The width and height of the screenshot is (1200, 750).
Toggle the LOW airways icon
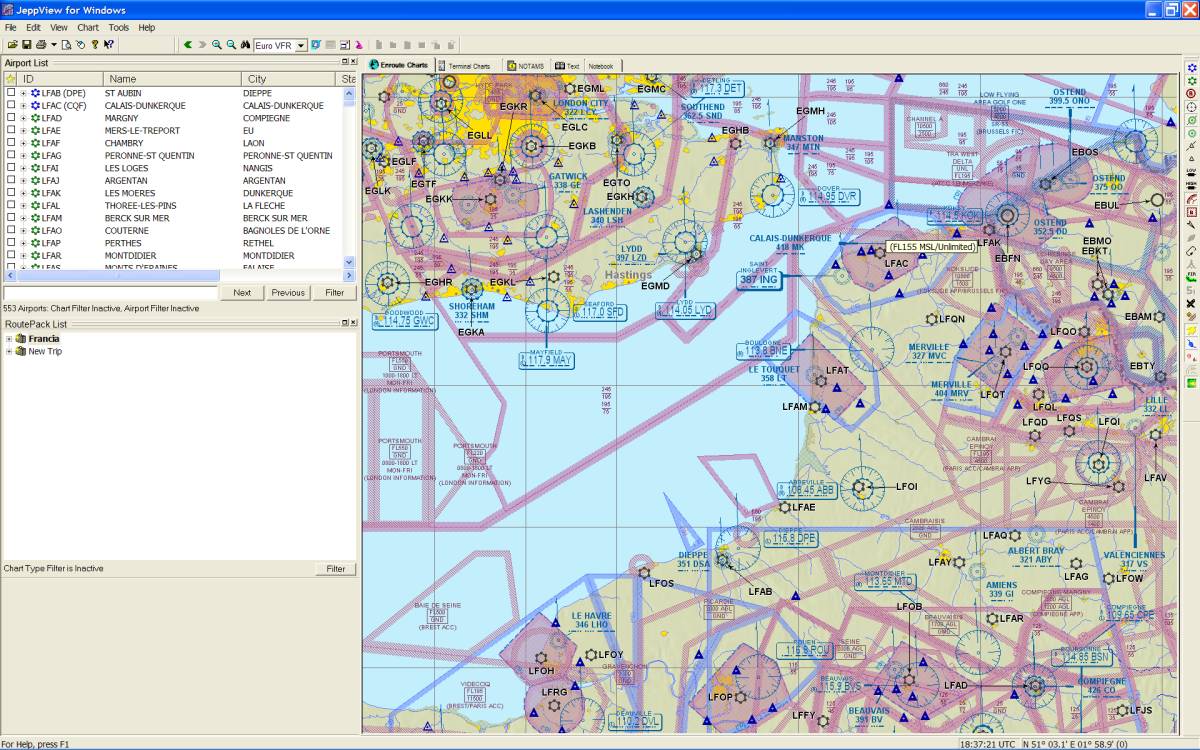point(1191,172)
